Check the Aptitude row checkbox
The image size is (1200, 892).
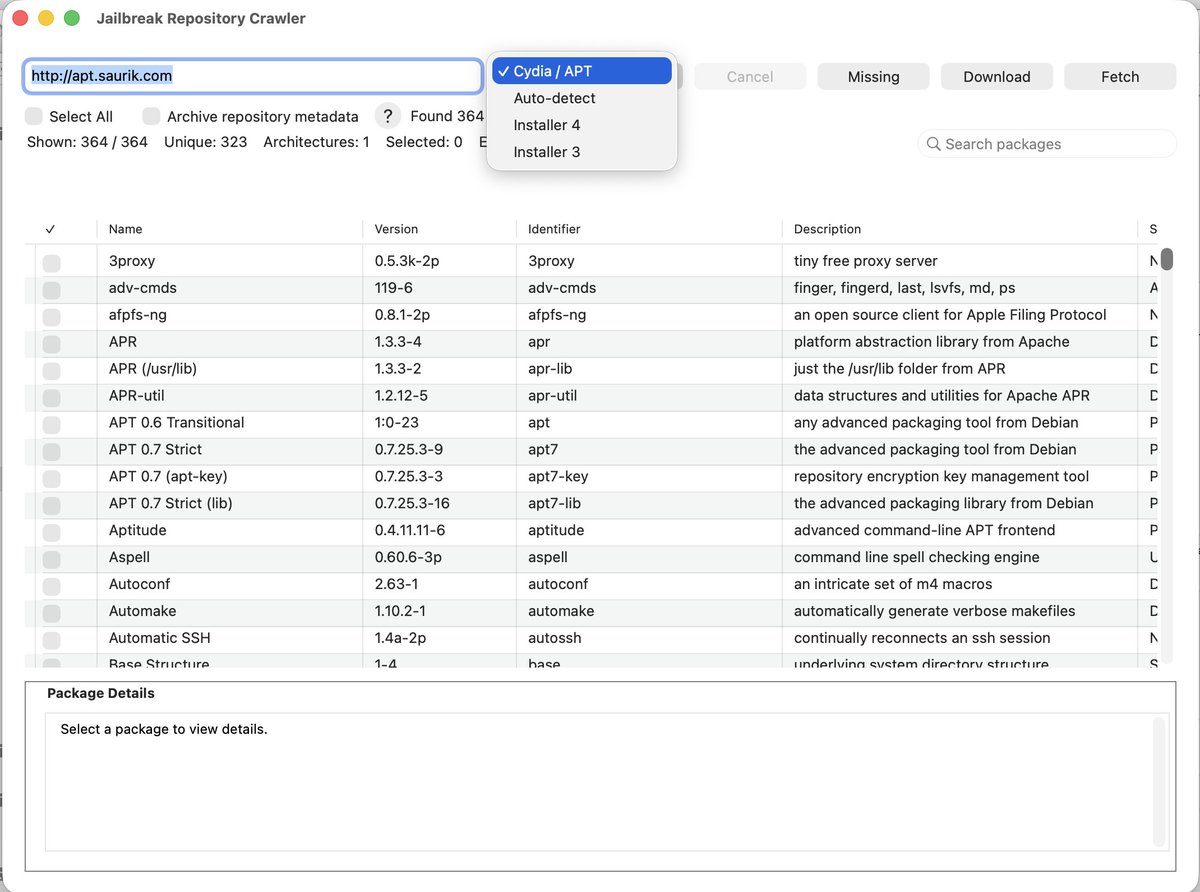coord(51,532)
